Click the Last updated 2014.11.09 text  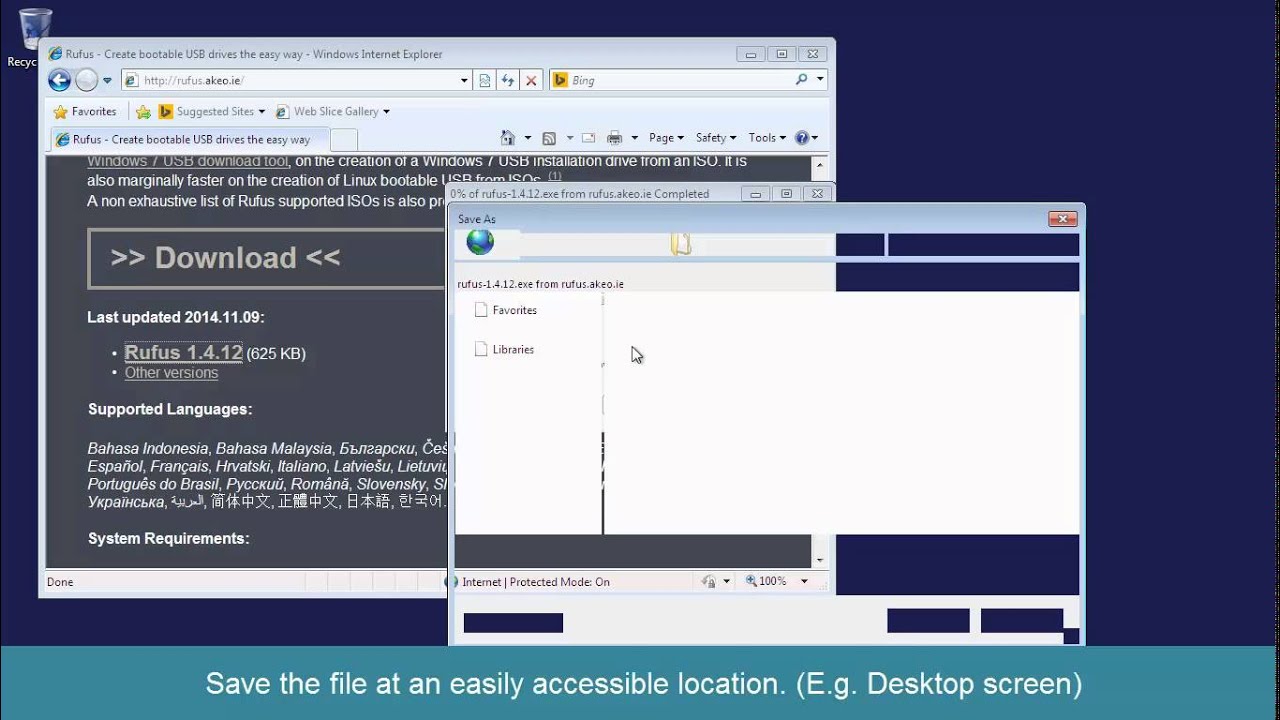click(x=176, y=317)
